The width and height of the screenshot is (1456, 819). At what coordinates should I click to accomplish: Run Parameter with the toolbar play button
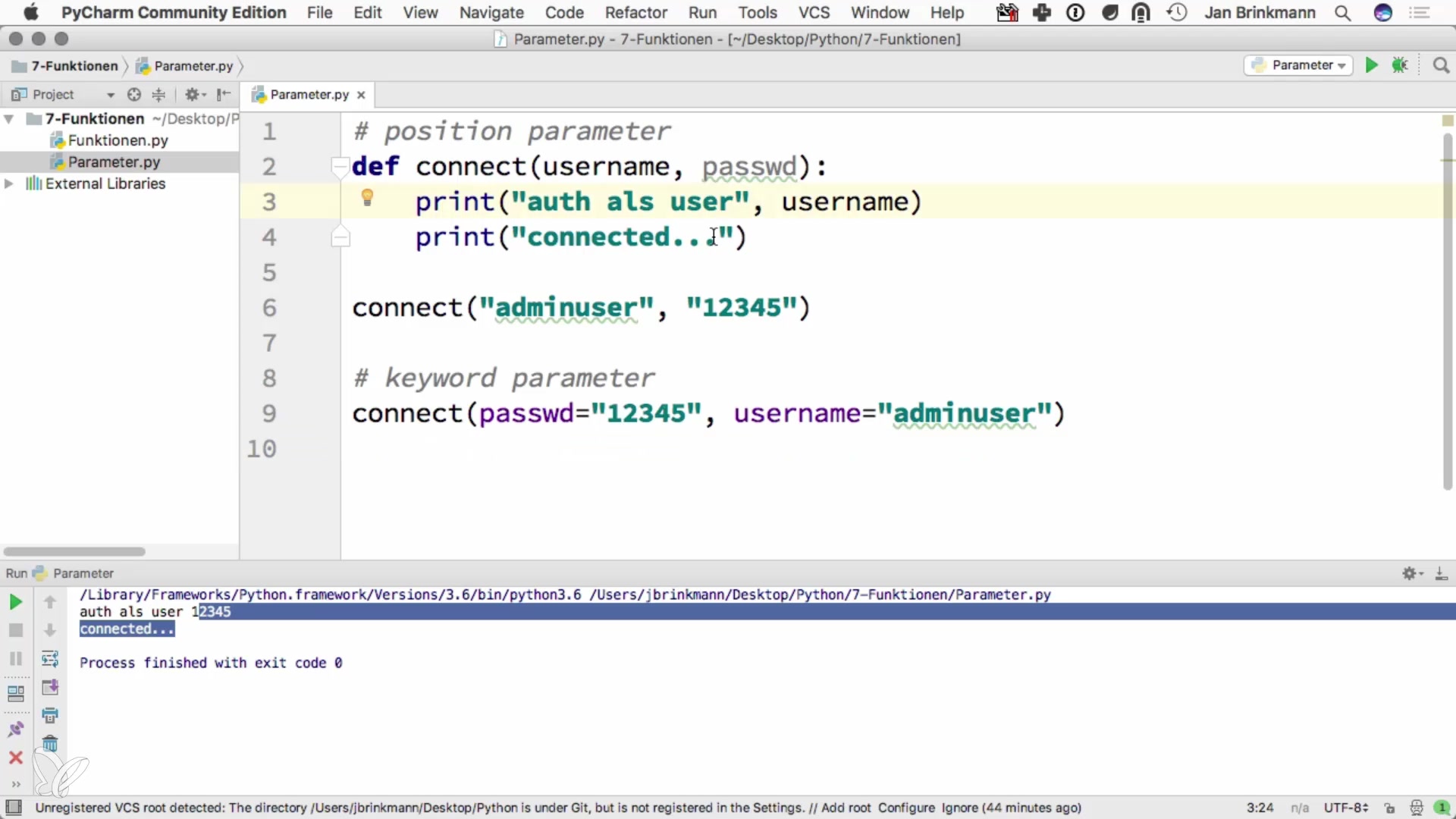coord(1371,65)
